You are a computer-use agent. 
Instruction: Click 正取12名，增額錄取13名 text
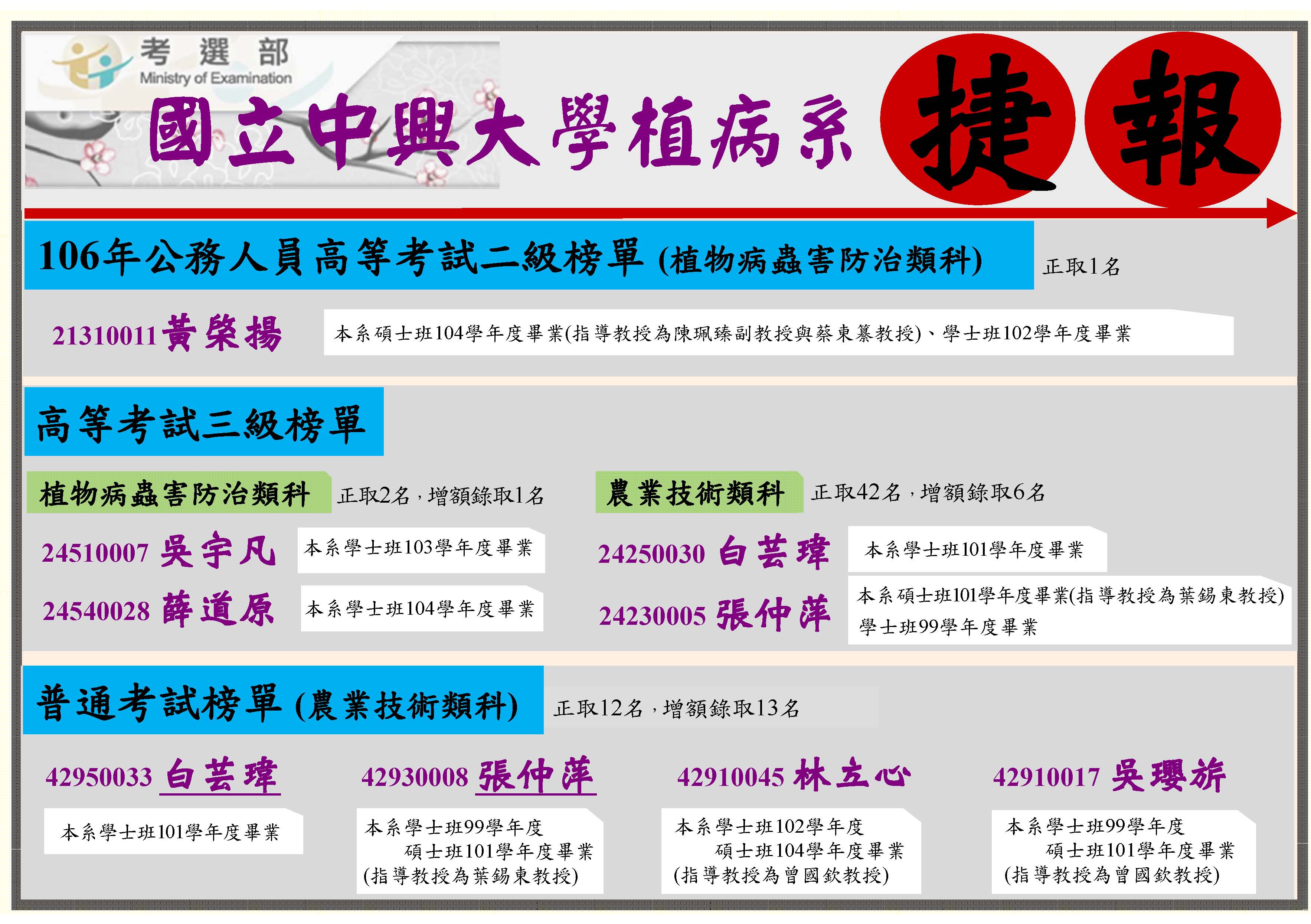pyautogui.click(x=677, y=709)
